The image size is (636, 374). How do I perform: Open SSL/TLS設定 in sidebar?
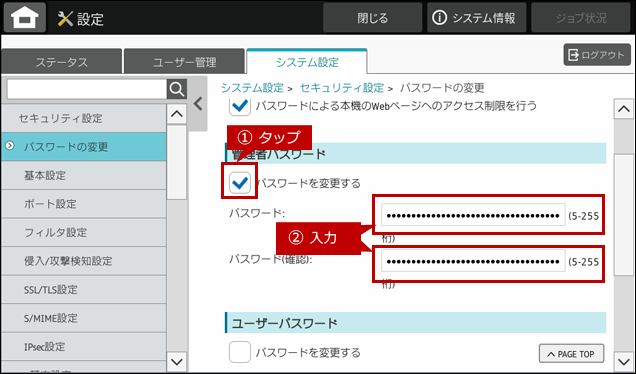coord(84,290)
